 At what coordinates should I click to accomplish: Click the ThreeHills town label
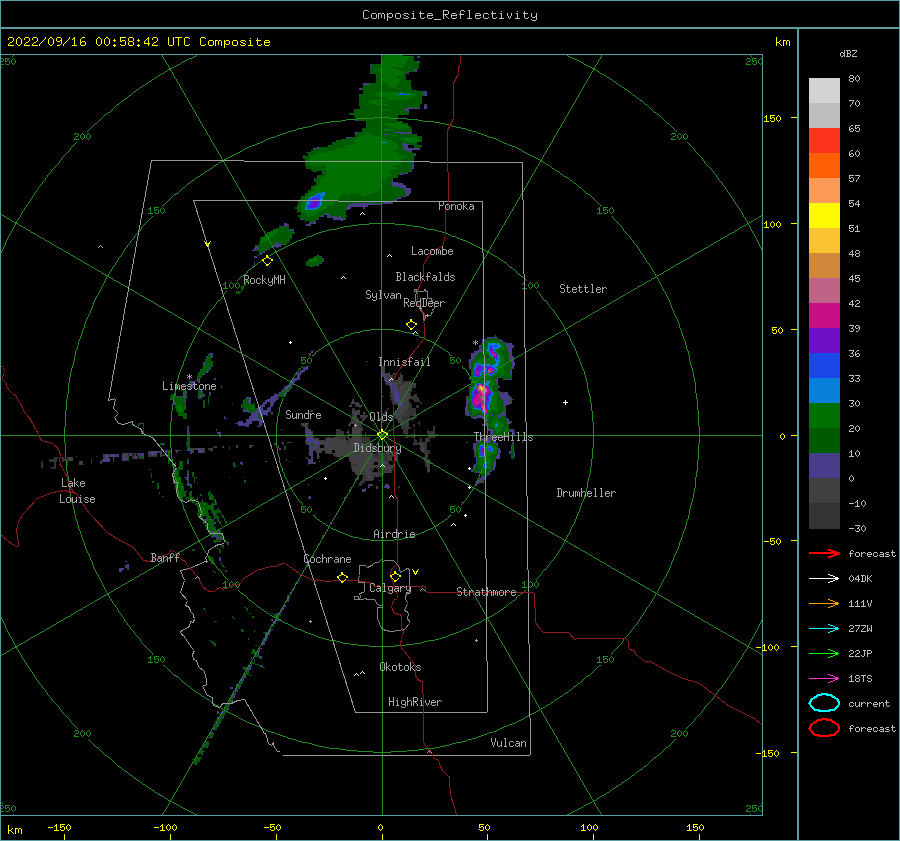(503, 437)
